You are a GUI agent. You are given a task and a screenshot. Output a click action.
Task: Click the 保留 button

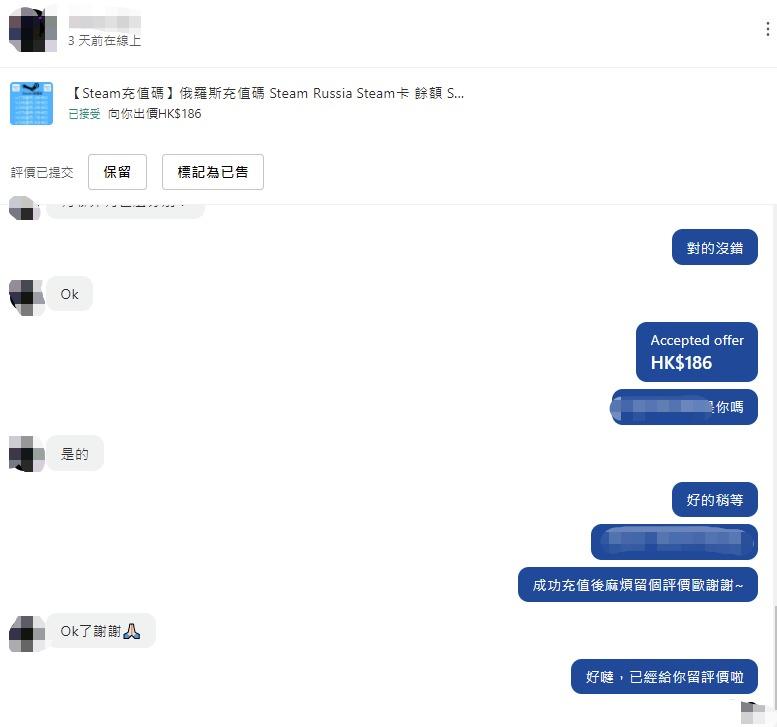click(x=117, y=172)
